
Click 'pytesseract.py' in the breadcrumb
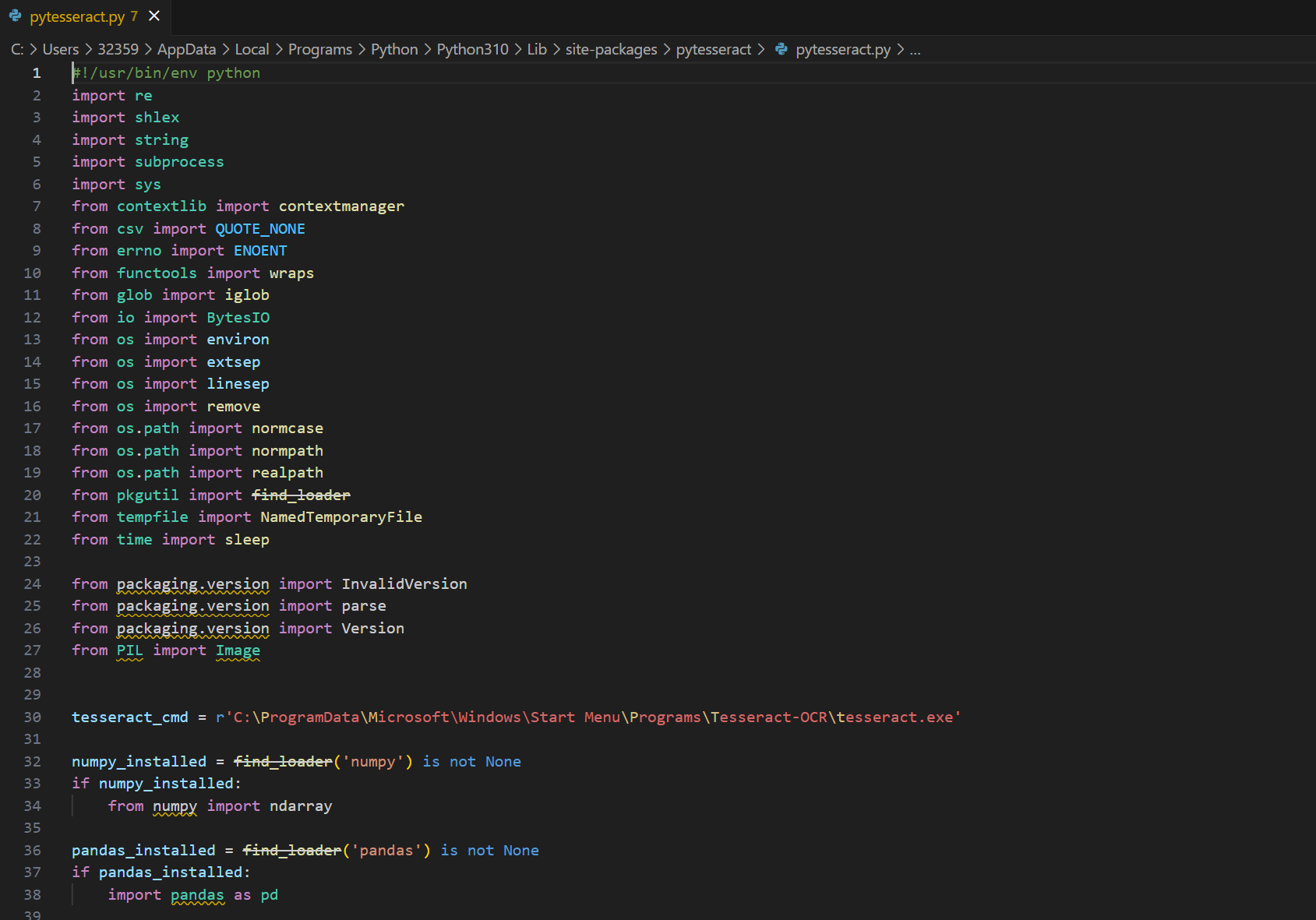click(x=843, y=49)
